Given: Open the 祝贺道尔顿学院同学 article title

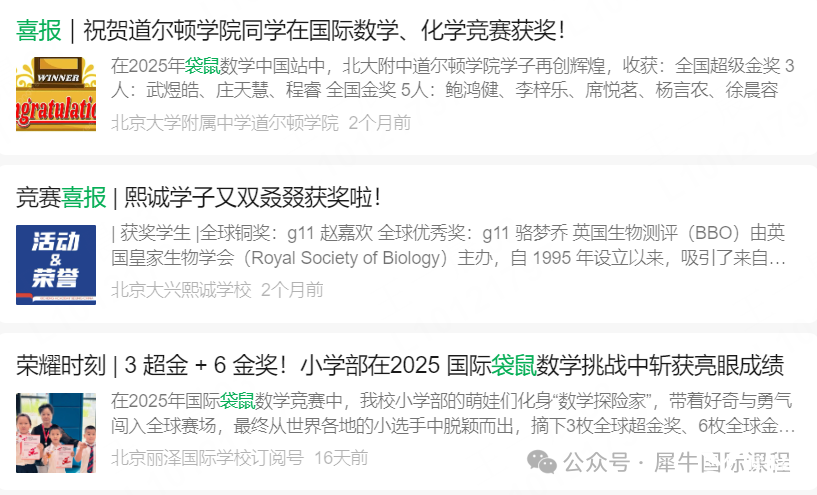Looking at the screenshot, I should 290,30.
